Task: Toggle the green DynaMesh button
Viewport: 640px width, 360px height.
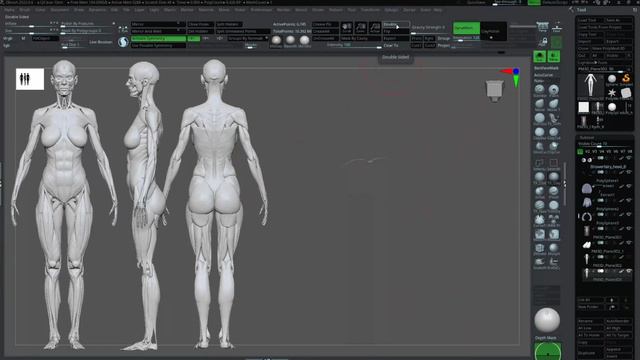Action: [466, 28]
